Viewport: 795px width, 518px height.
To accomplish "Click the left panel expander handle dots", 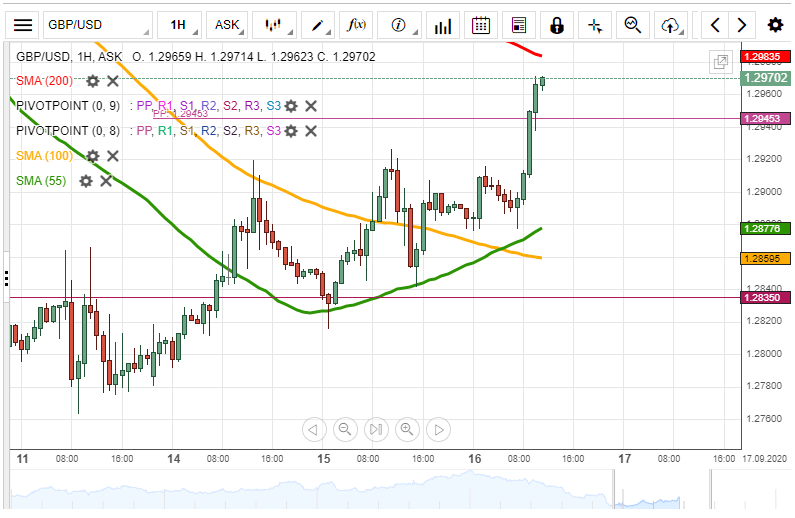I will coord(6,278).
